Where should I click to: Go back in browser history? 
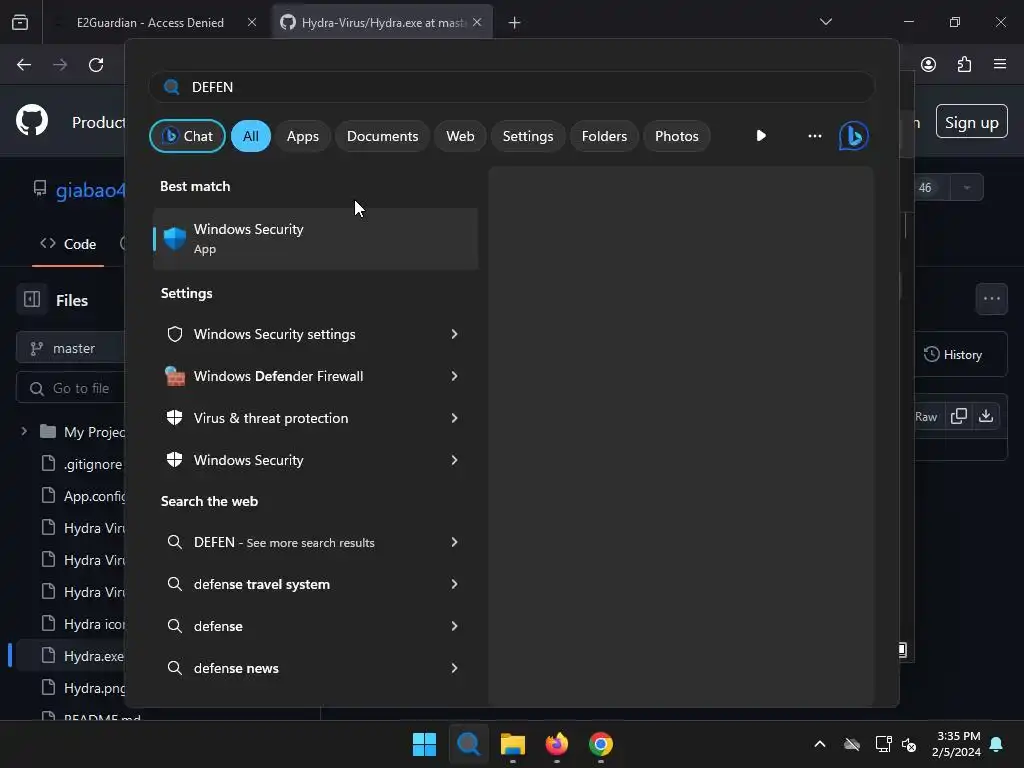click(24, 65)
